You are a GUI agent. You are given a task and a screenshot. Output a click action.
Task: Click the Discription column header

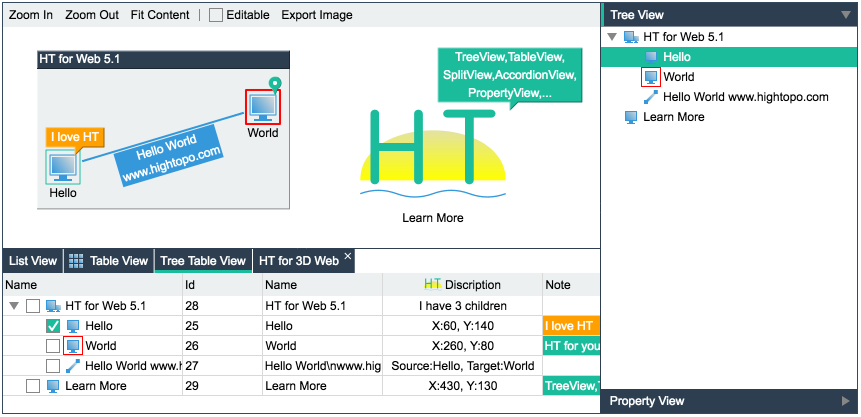(x=462, y=285)
